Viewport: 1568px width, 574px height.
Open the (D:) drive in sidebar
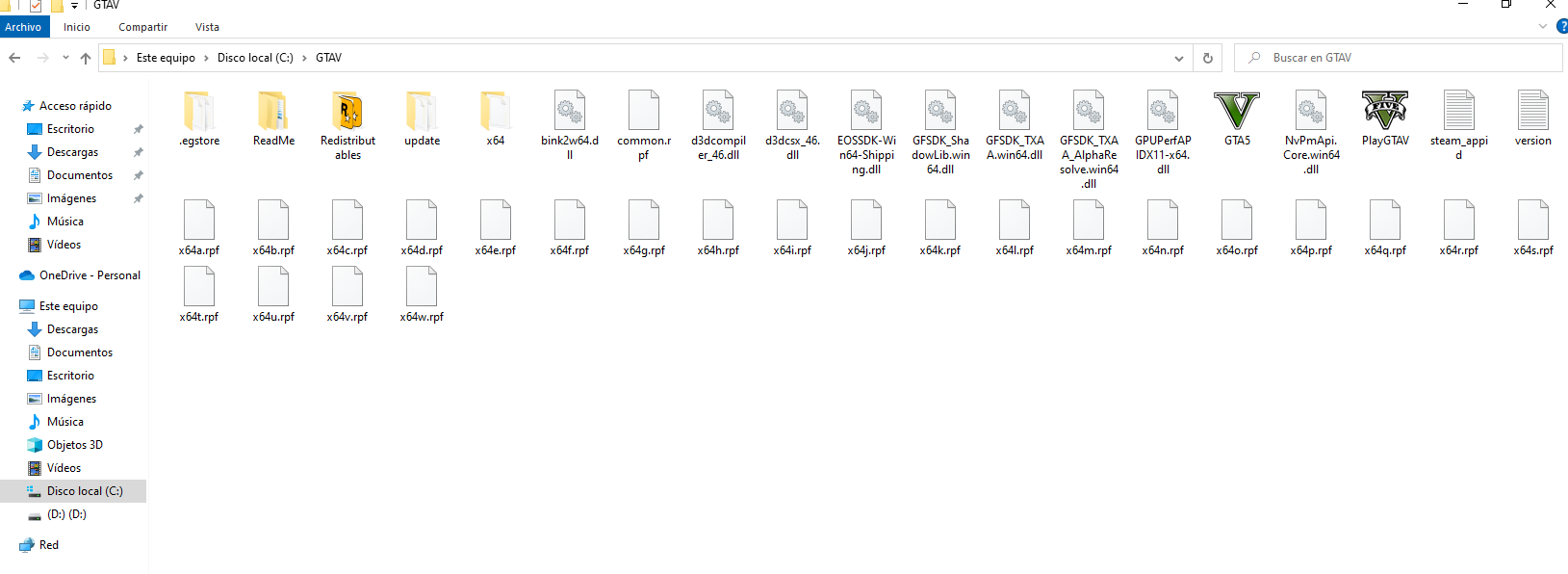pos(66,514)
